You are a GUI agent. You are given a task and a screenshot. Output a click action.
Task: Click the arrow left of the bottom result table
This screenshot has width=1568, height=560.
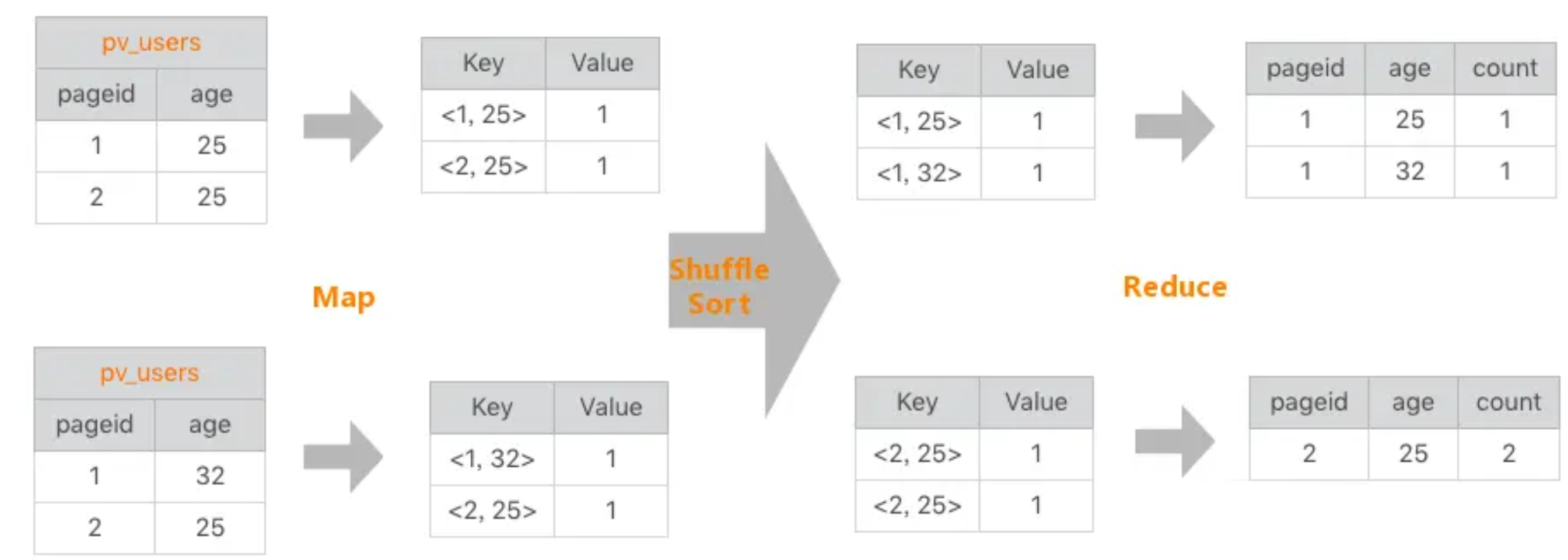coord(1175,442)
